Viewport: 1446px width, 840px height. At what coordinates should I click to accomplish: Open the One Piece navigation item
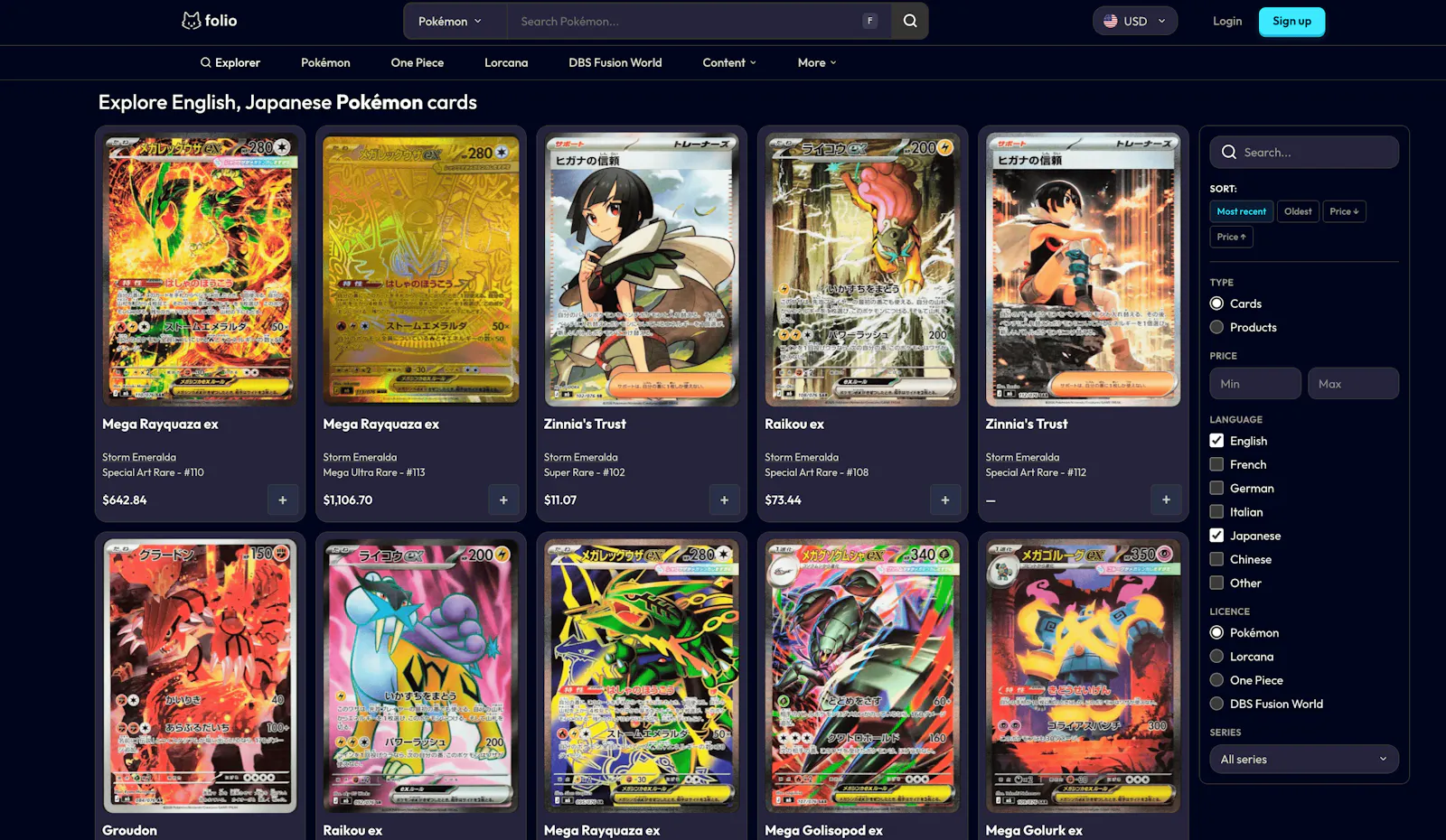tap(418, 62)
